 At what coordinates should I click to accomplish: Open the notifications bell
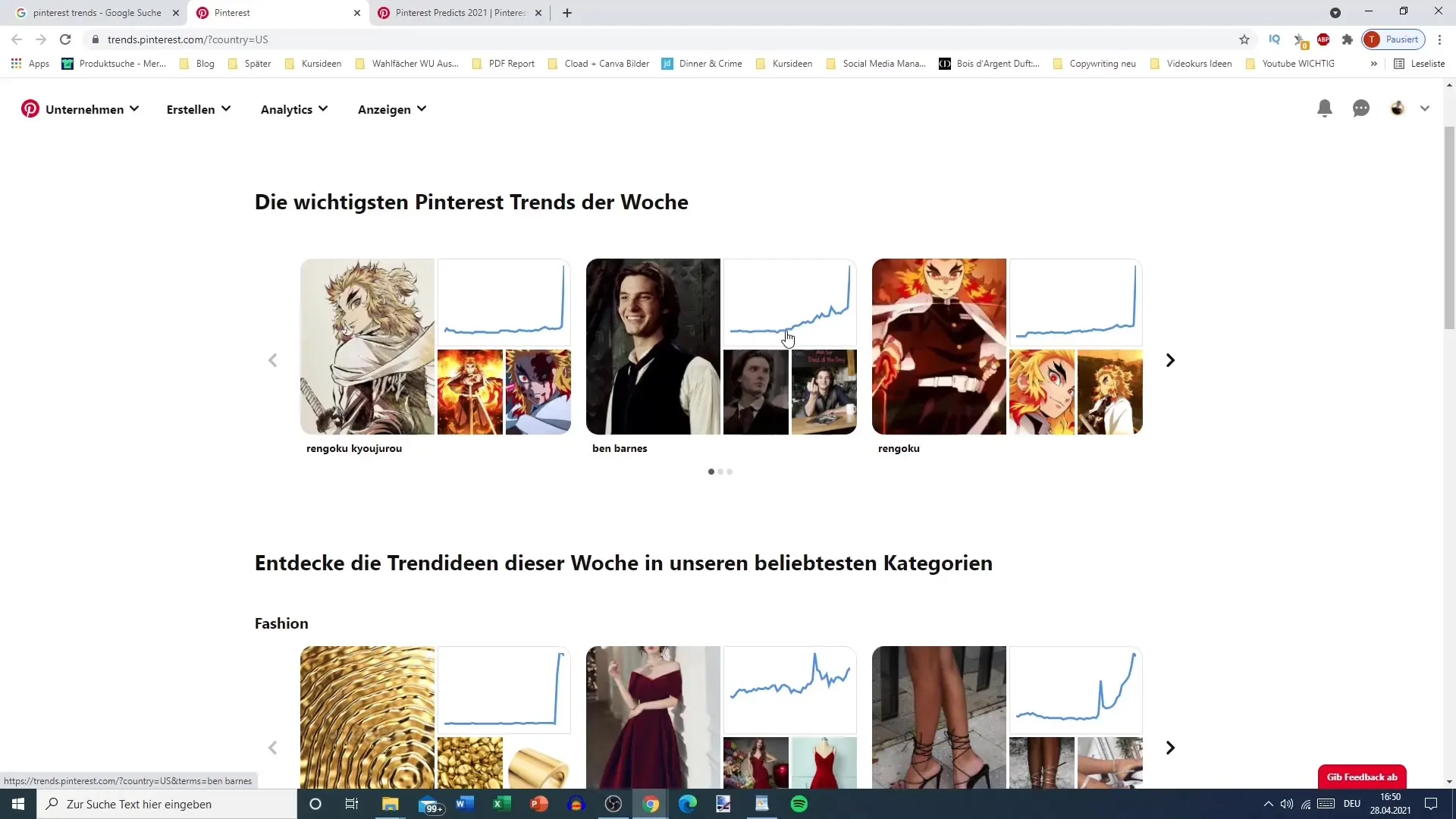(x=1324, y=108)
